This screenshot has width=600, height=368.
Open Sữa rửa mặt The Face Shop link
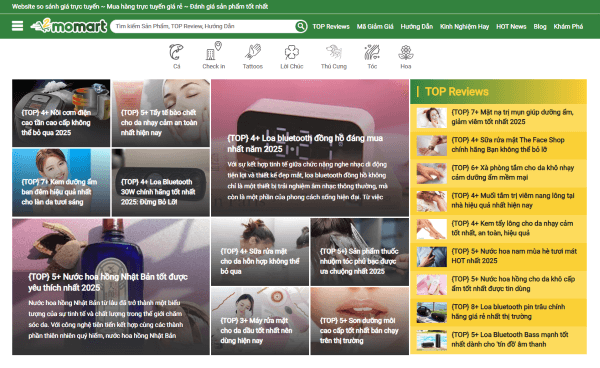point(508,145)
